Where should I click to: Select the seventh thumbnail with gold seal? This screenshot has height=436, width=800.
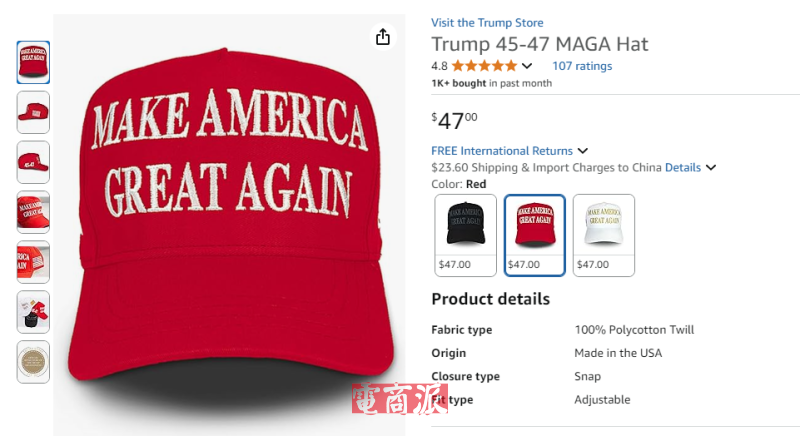pyautogui.click(x=33, y=362)
